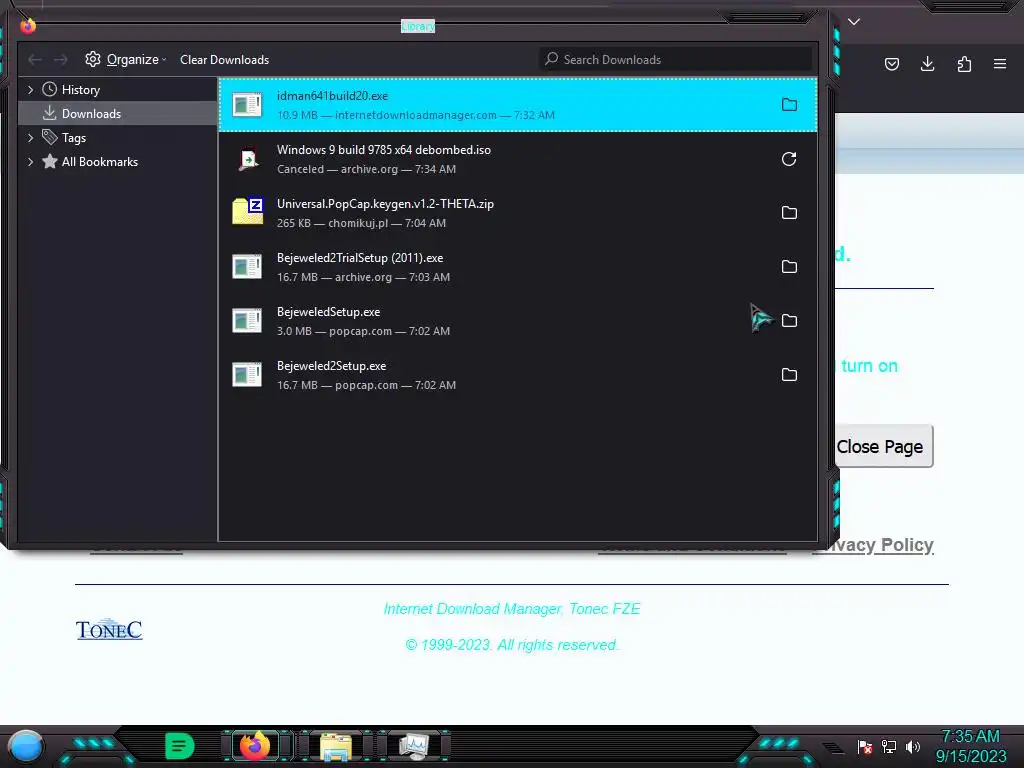Open containing folder for BejeweledSetup.exe
This screenshot has width=1024, height=768.
(789, 321)
